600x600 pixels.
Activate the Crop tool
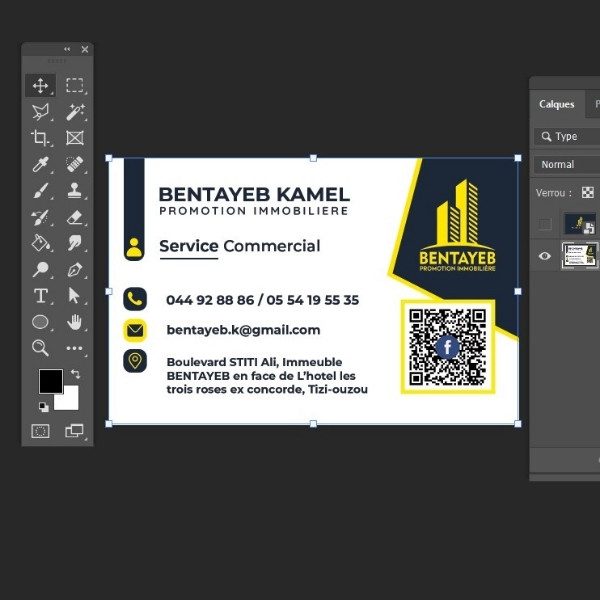point(40,138)
